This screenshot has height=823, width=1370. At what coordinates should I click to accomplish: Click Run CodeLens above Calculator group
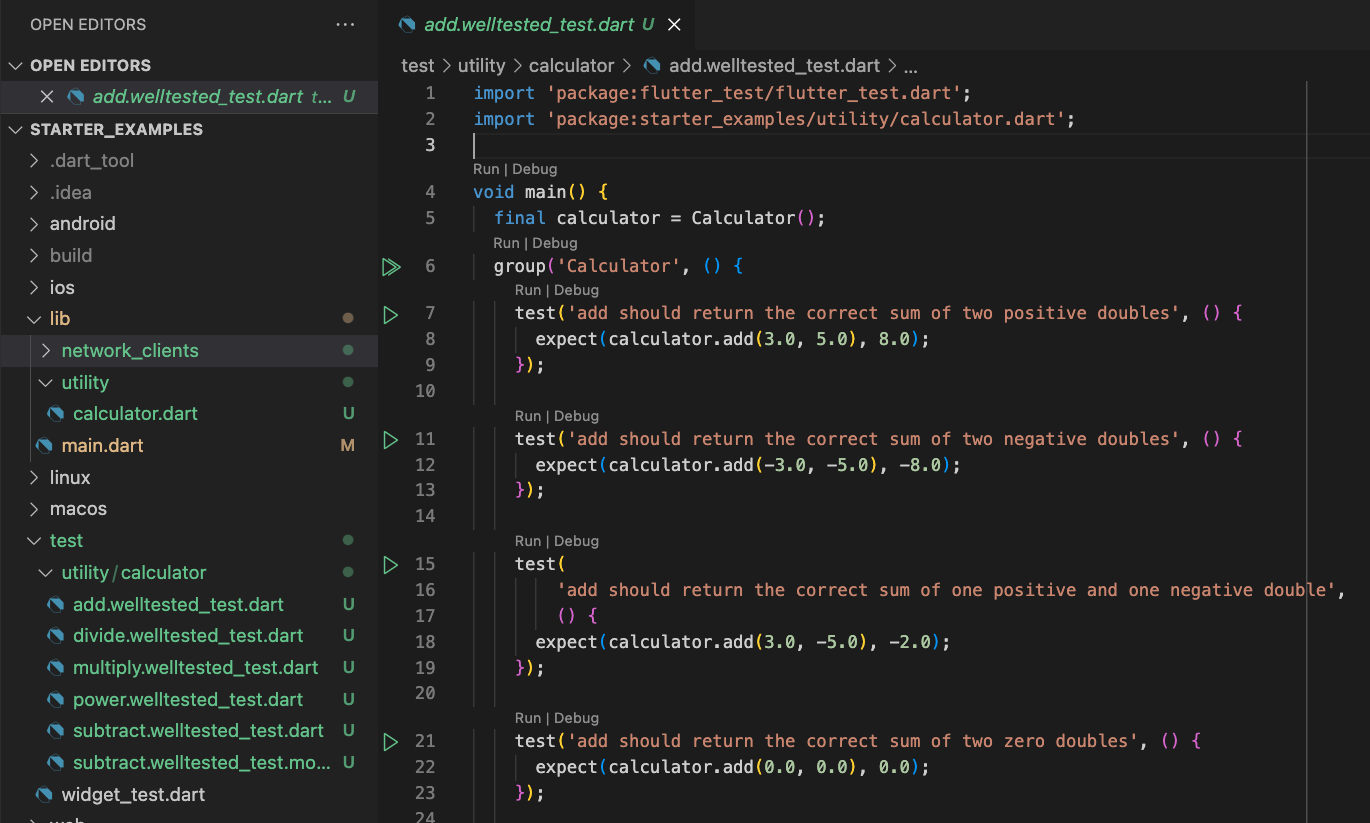click(x=506, y=243)
